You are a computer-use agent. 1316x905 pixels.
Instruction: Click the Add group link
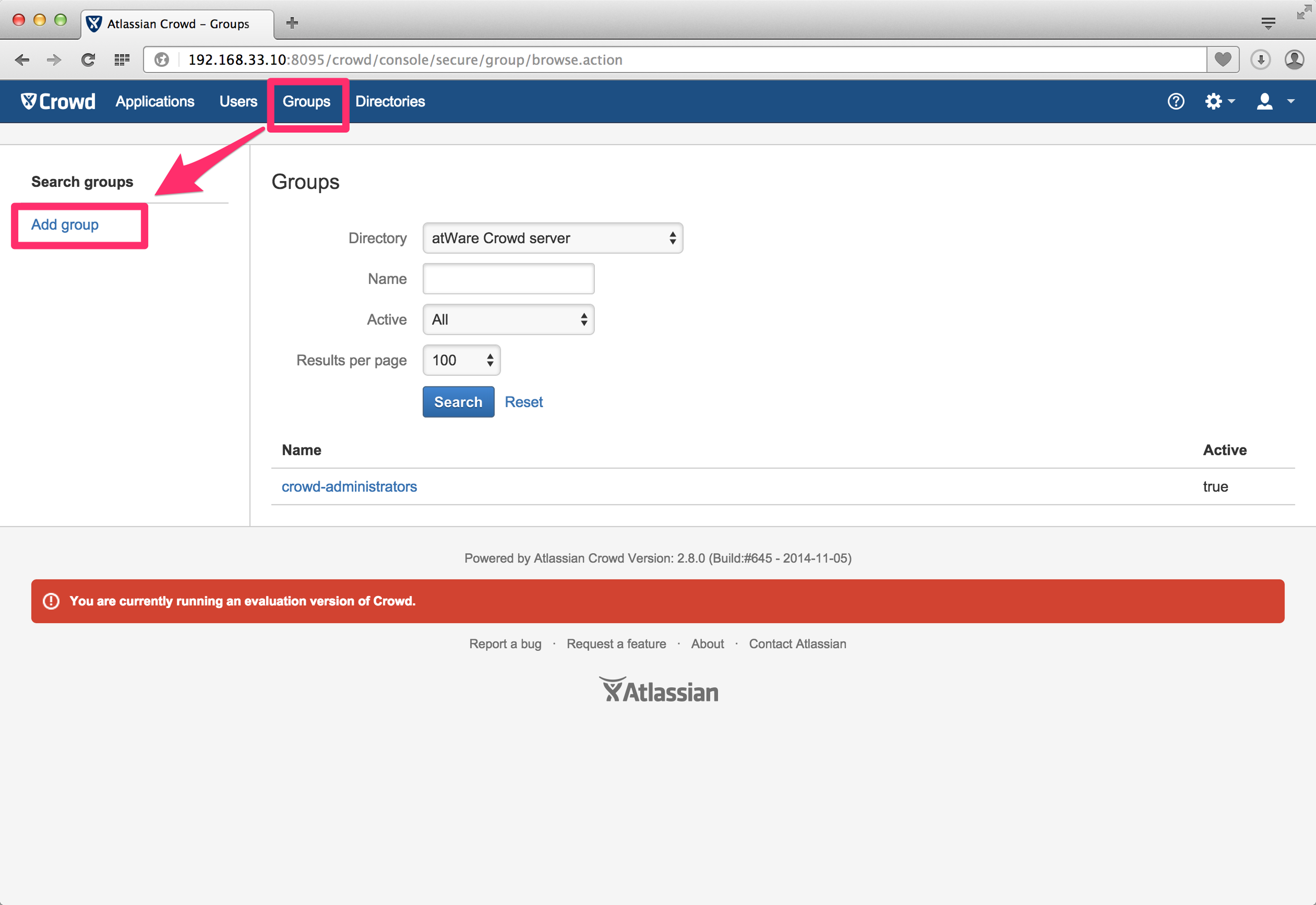pyautogui.click(x=65, y=225)
